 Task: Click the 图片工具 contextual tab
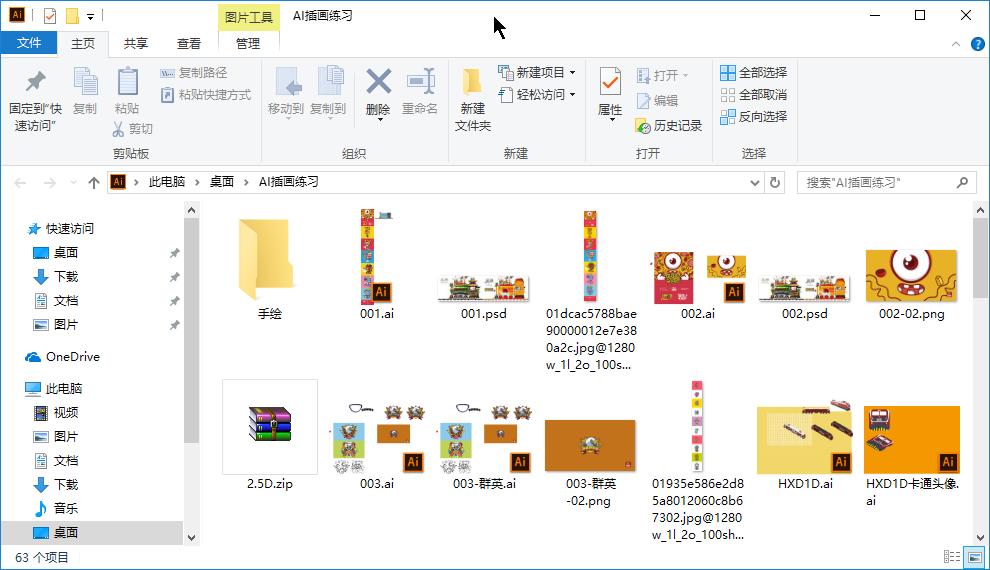[249, 17]
